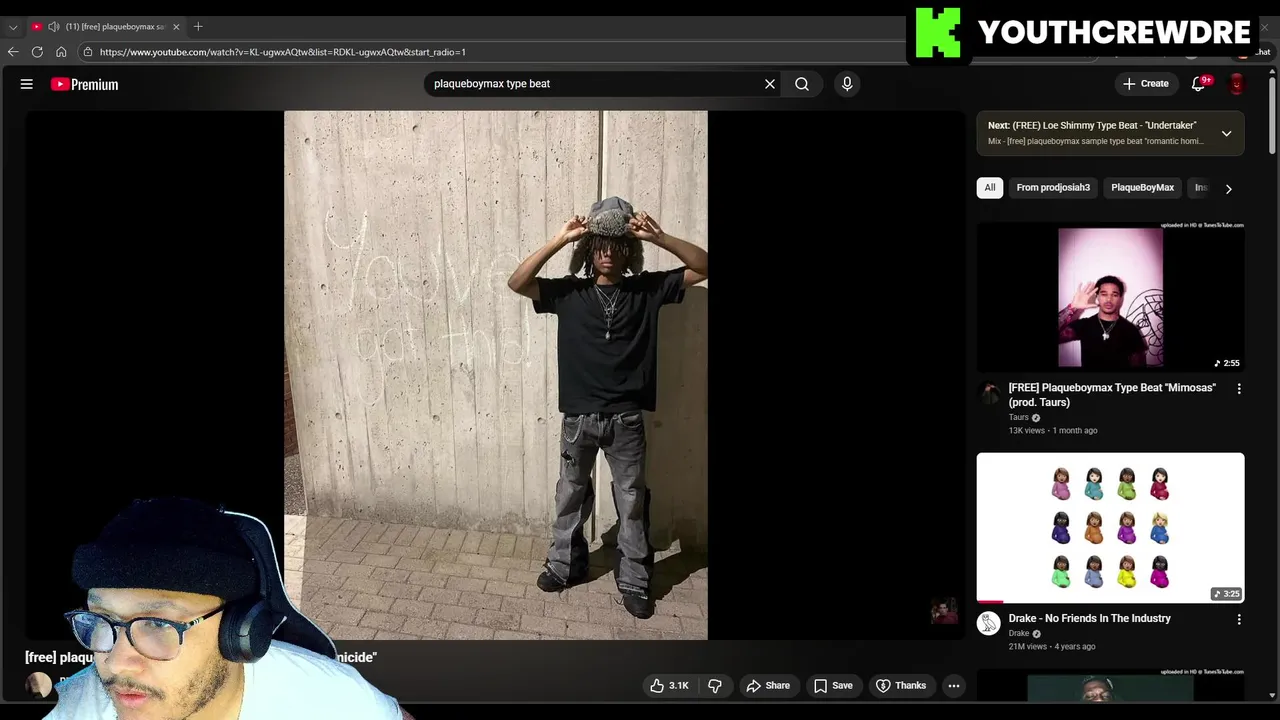The width and height of the screenshot is (1280, 720).
Task: Click the Thanks button
Action: pos(901,685)
